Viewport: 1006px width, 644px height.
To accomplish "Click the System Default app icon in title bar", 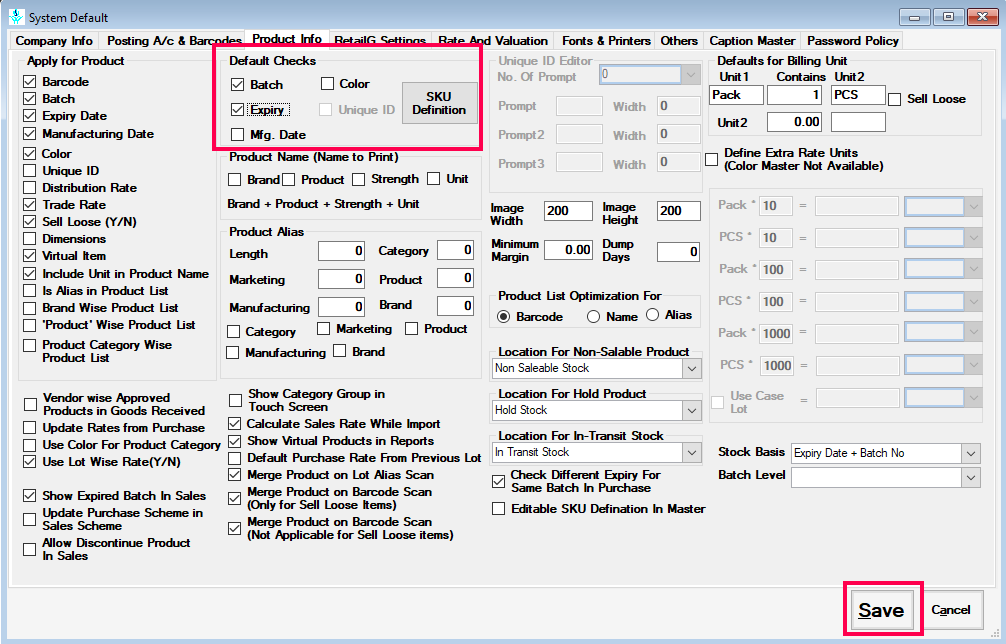I will 15,18.
